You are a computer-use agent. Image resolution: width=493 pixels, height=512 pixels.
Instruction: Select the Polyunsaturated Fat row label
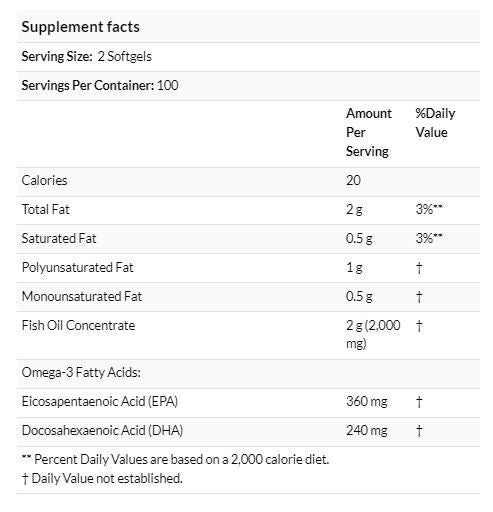click(77, 268)
